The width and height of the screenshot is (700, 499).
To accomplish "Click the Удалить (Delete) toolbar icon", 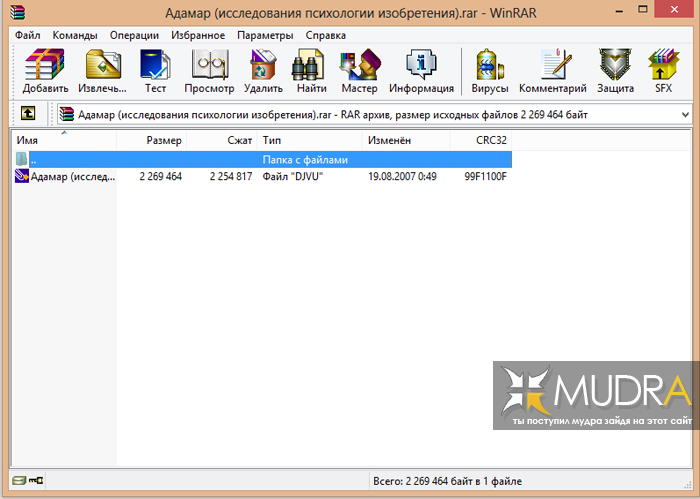I will (263, 65).
